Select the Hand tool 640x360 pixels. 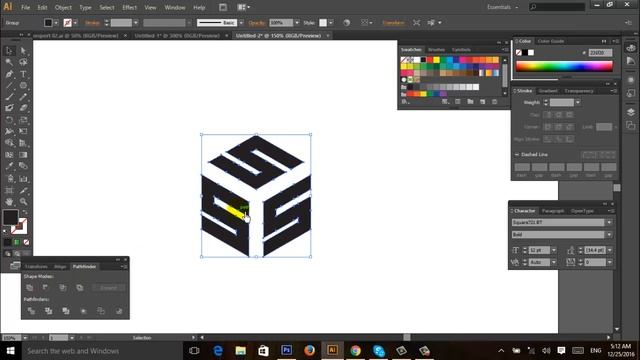9,202
